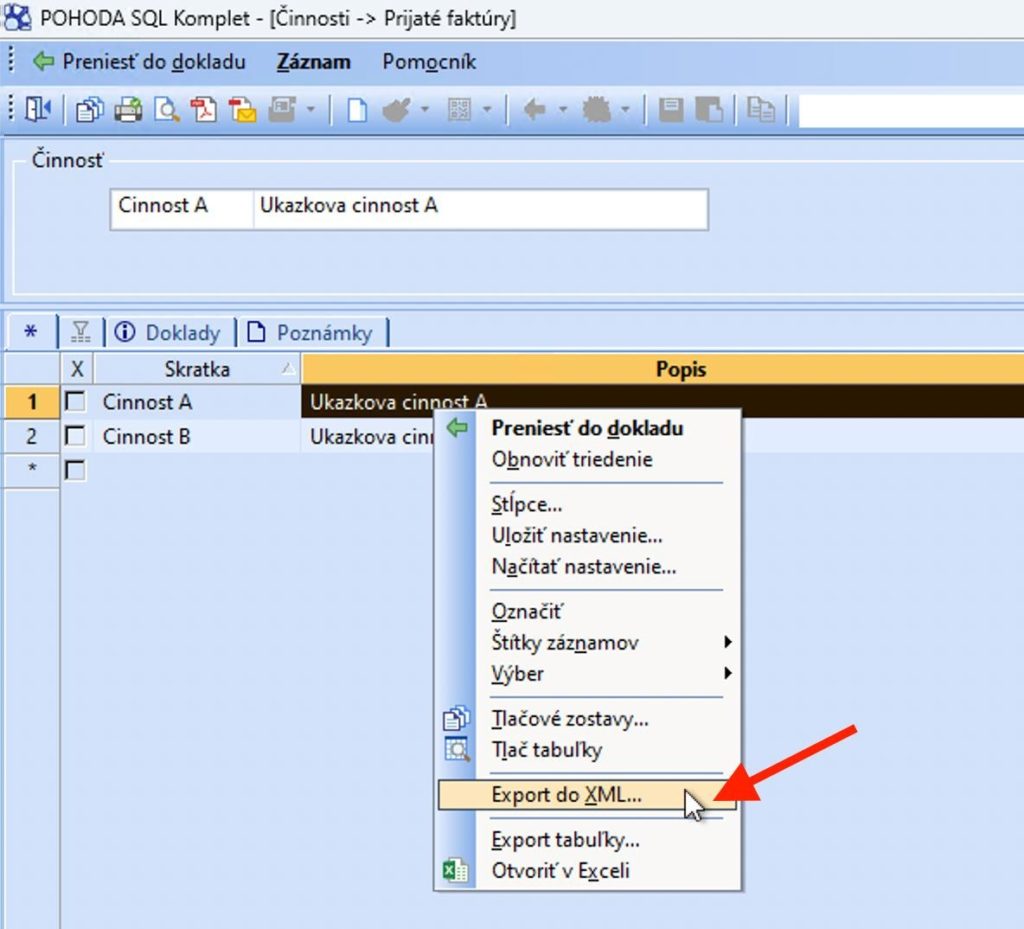This screenshot has height=929, width=1024.
Task: Click the Popis column header
Action: pos(663,369)
